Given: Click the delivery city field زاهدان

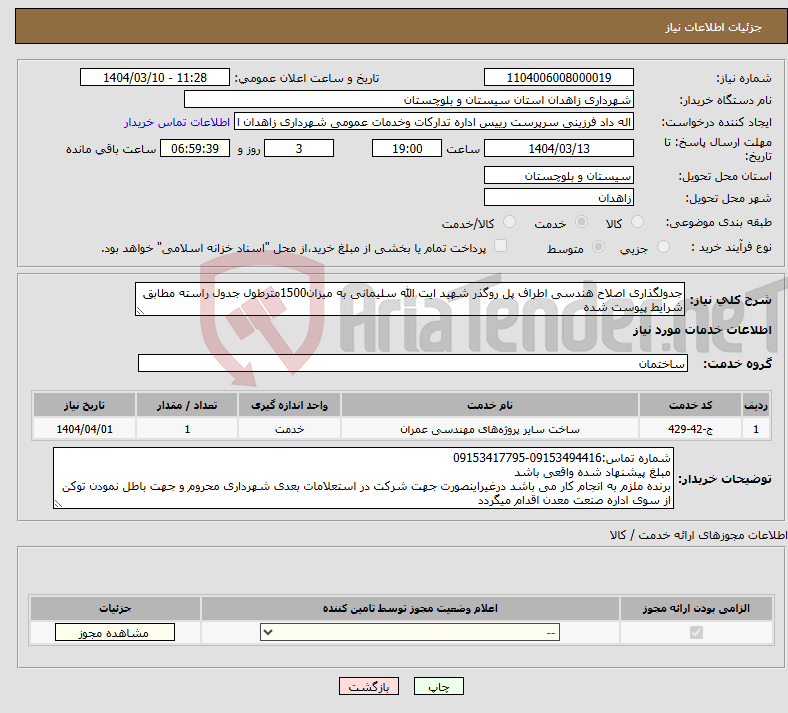Looking at the screenshot, I should click(x=558, y=197).
